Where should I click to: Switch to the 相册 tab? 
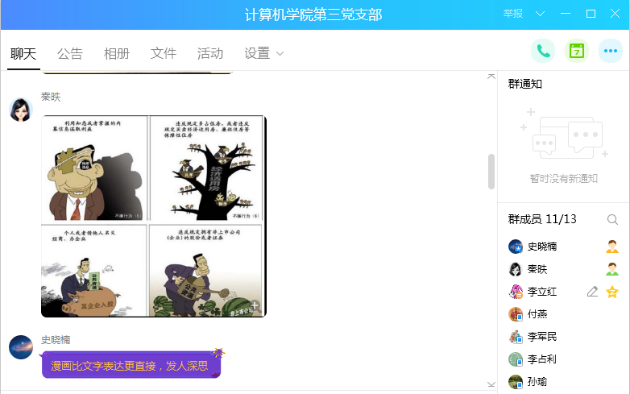pyautogui.click(x=117, y=53)
